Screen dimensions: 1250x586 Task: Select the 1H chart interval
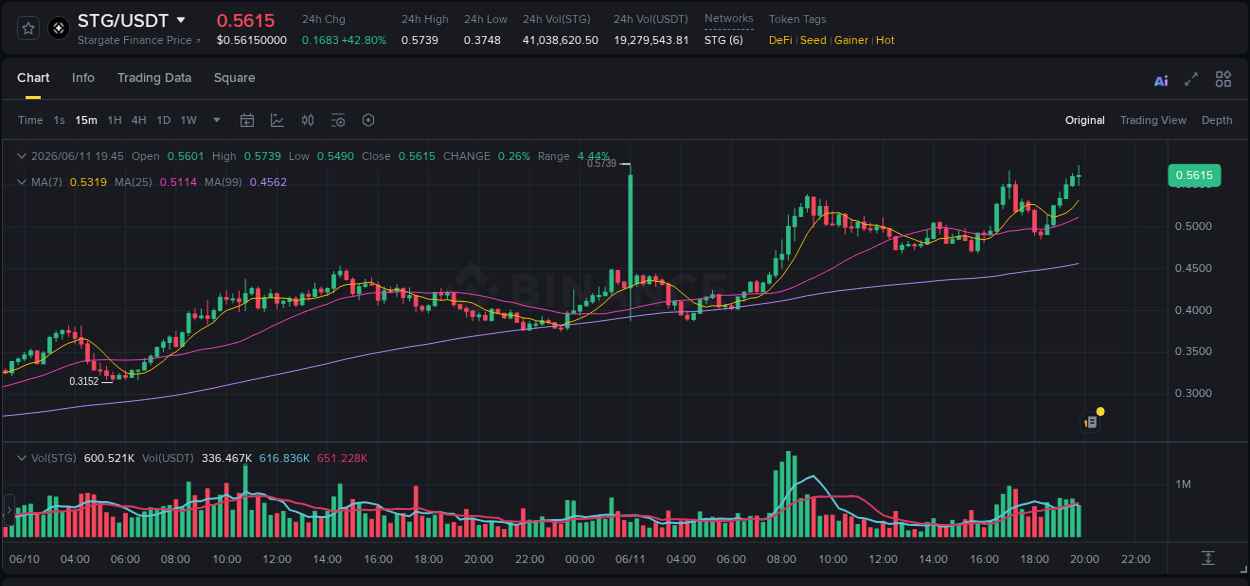[x=114, y=120]
